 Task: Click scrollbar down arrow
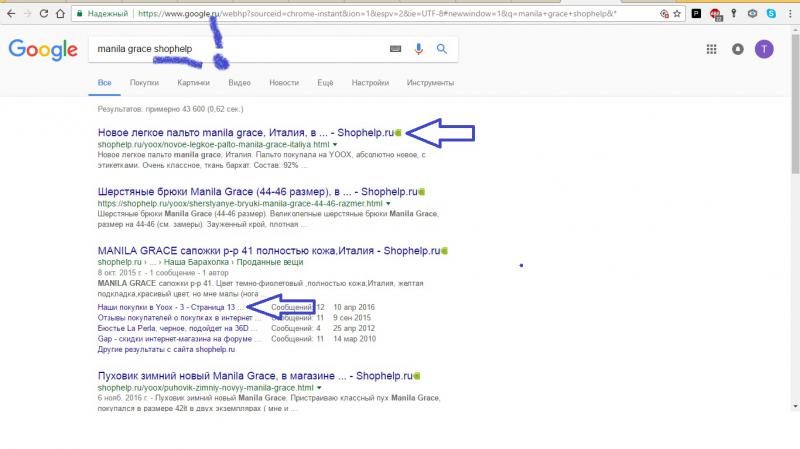pyautogui.click(x=795, y=407)
